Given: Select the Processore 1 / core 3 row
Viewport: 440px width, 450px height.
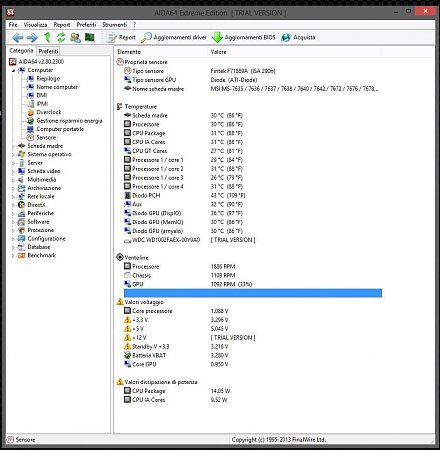Looking at the screenshot, I should click(x=253, y=178).
